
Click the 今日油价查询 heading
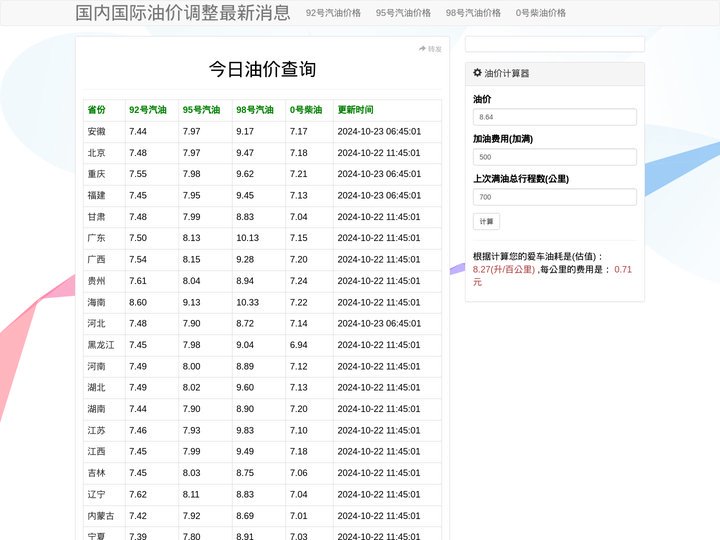pyautogui.click(x=262, y=69)
